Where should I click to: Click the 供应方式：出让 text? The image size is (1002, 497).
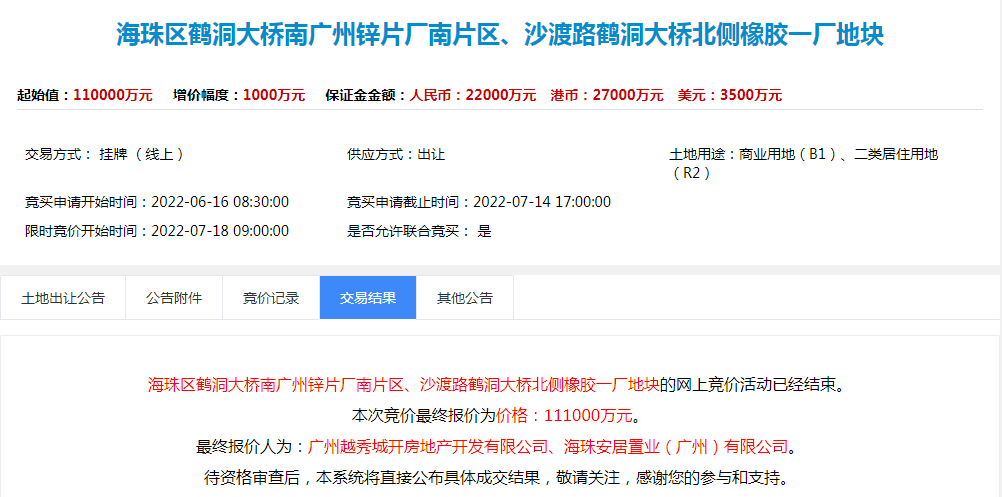(x=396, y=154)
